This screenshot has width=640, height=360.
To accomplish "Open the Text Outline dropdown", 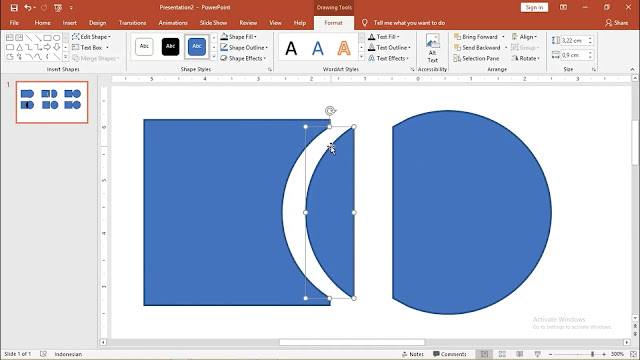I will coord(389,47).
